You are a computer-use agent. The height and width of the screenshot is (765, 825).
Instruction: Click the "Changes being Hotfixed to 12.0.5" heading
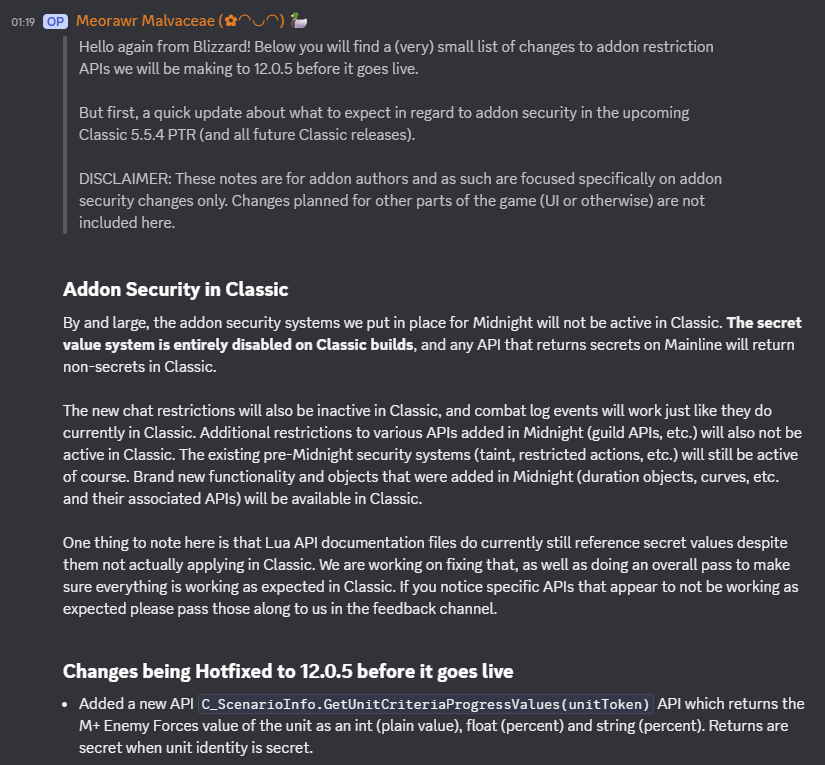(x=288, y=670)
